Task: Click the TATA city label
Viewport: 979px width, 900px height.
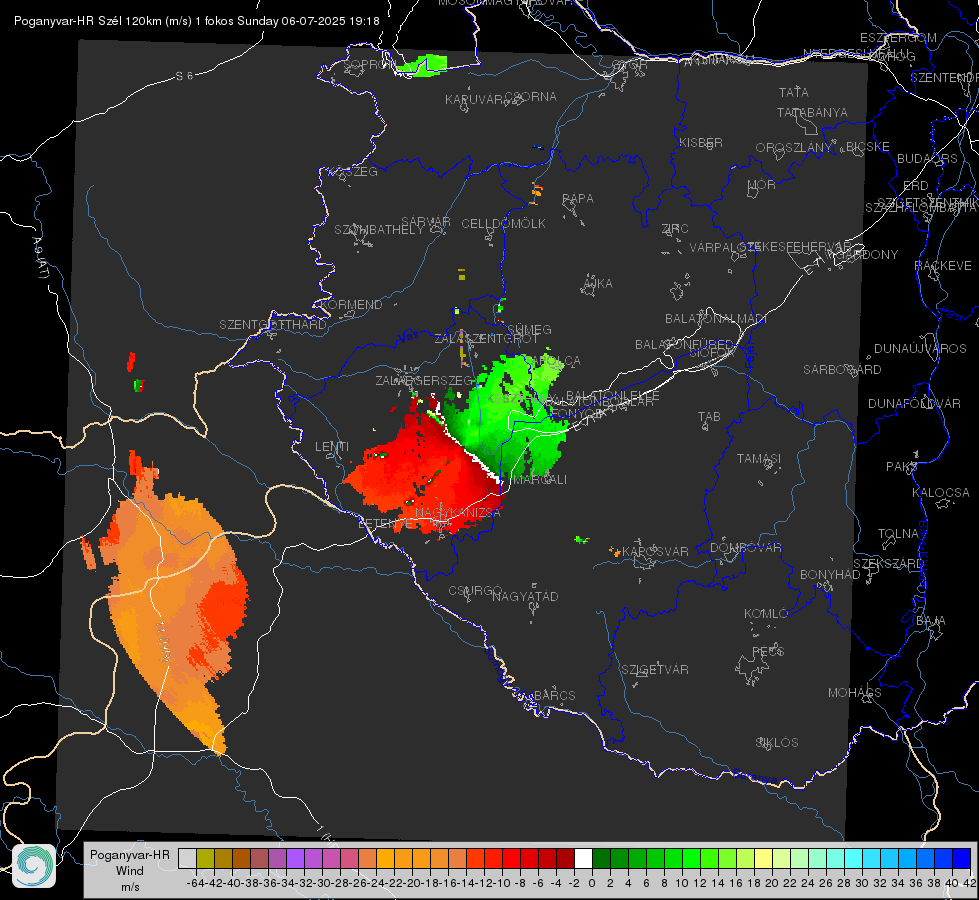Action: [794, 92]
